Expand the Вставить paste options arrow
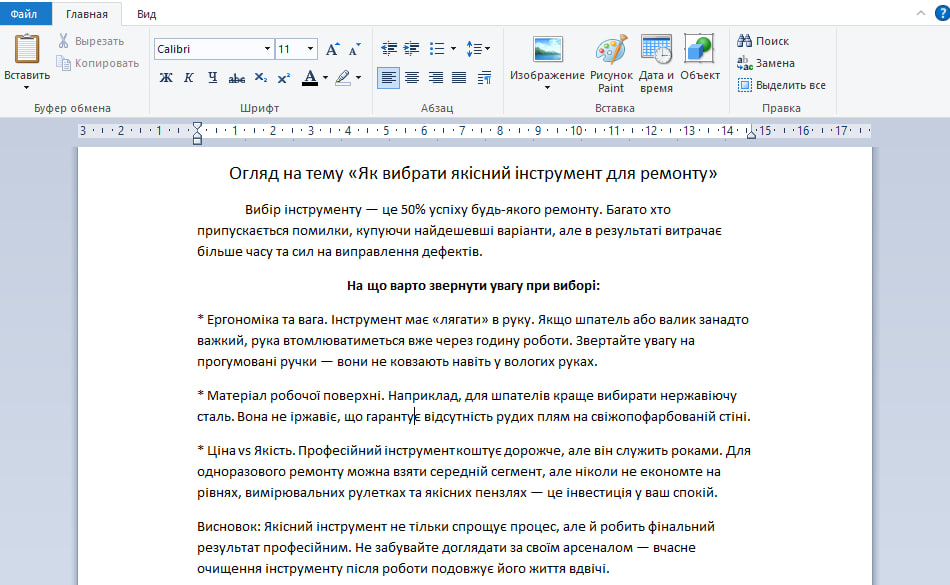 (27, 88)
